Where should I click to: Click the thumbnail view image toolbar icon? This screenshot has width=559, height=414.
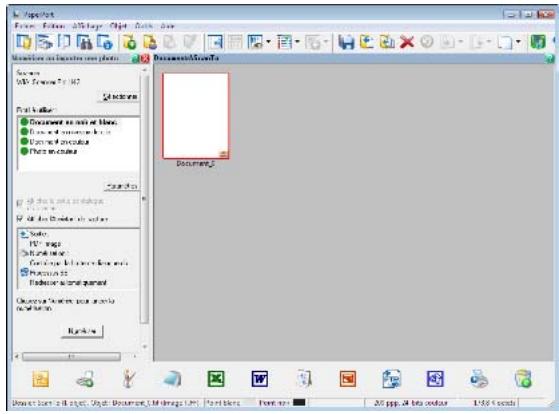[256, 42]
